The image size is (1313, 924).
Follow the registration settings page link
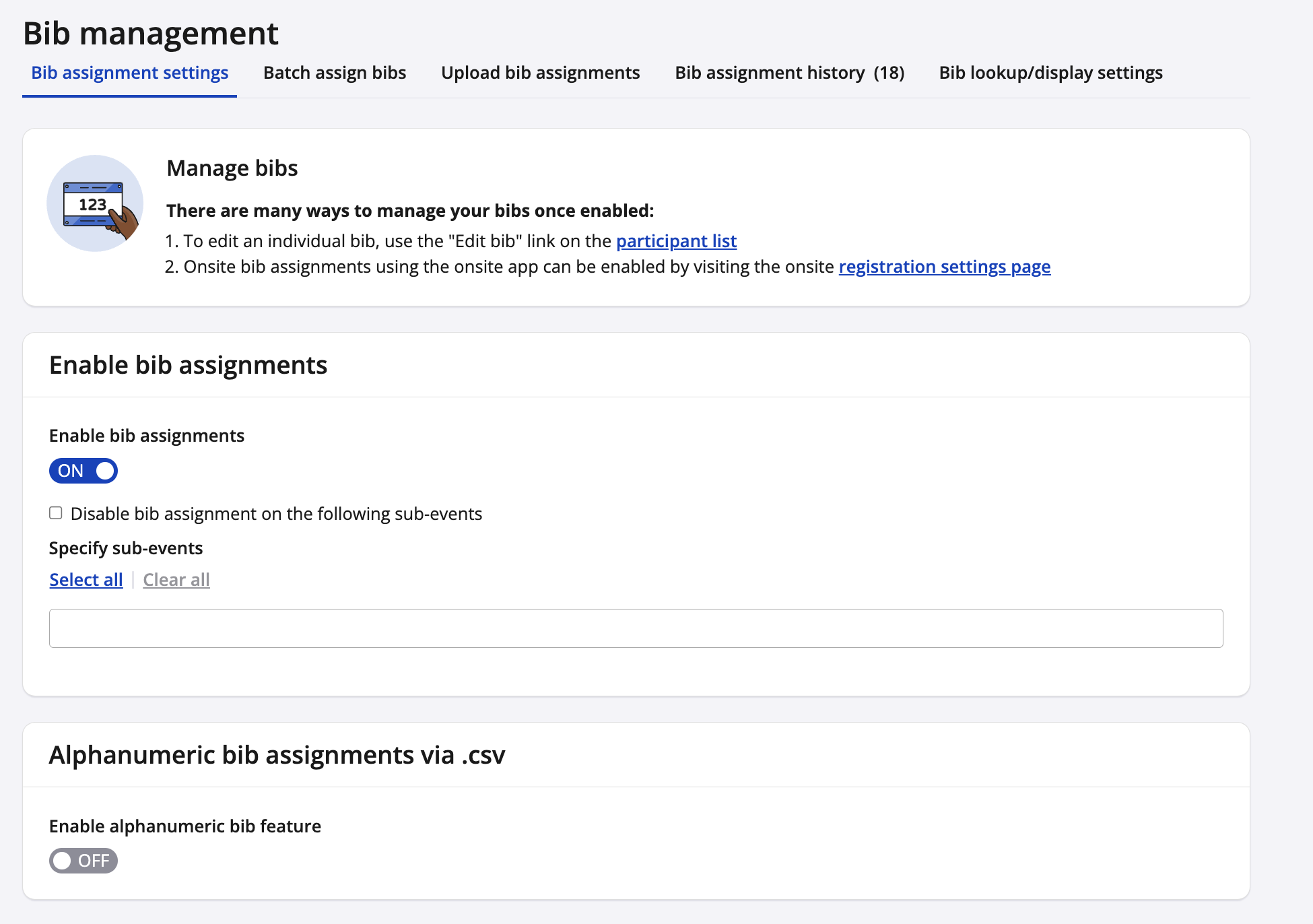pyautogui.click(x=944, y=267)
